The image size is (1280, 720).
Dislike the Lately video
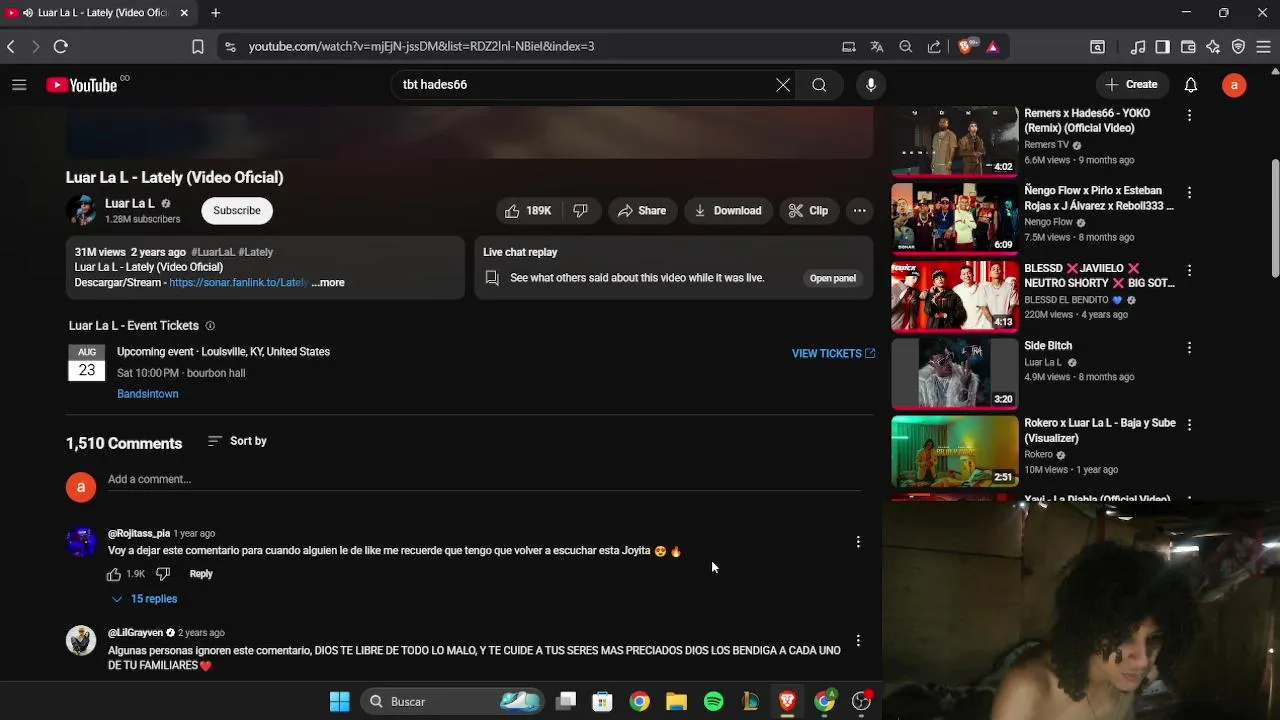pos(580,211)
